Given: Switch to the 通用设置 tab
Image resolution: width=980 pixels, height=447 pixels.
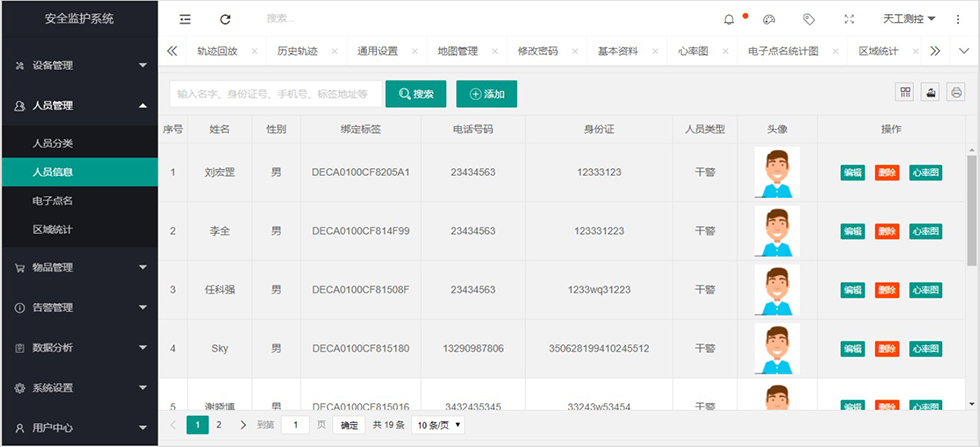Looking at the screenshot, I should [x=378, y=52].
